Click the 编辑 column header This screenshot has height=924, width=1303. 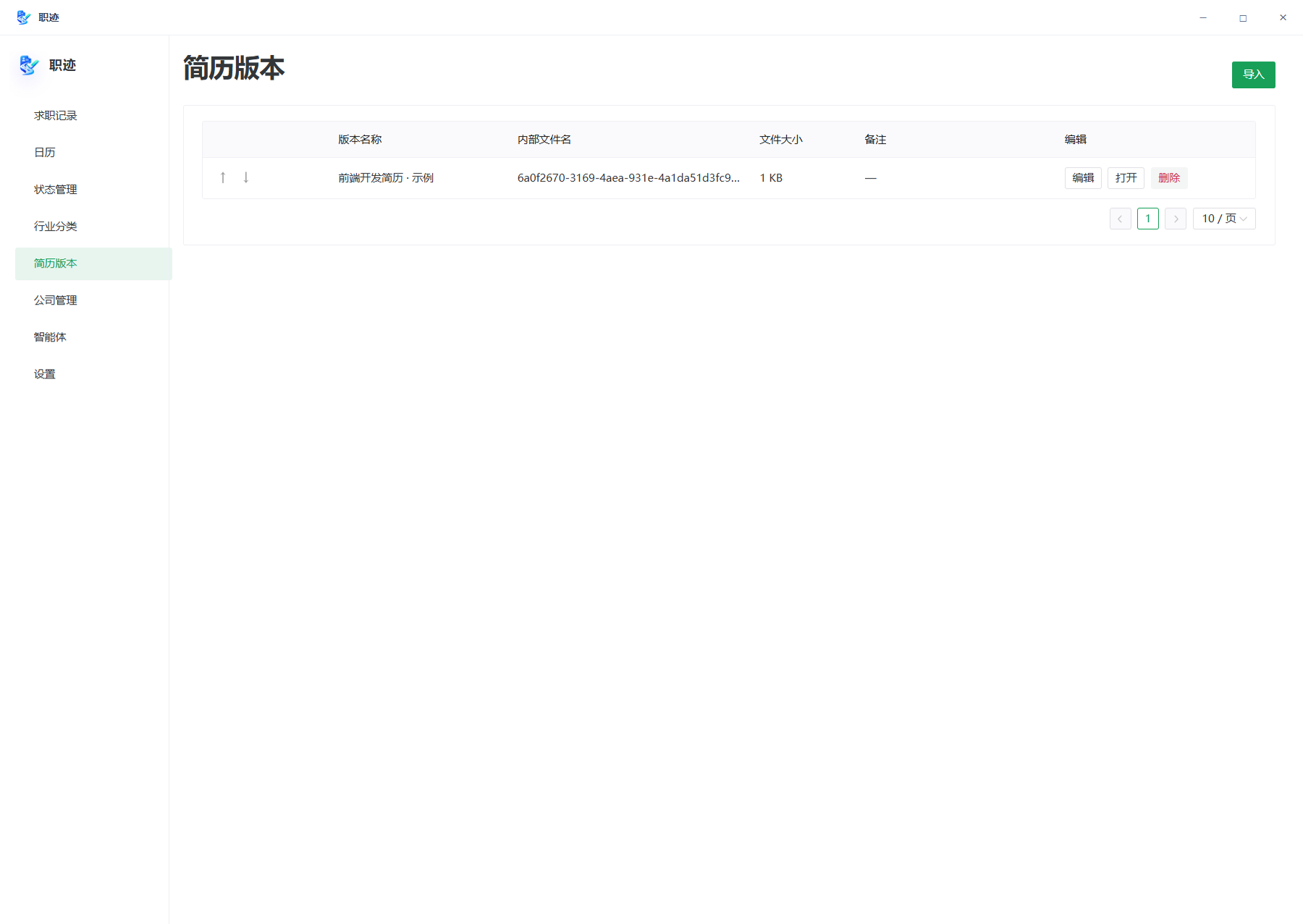pos(1076,140)
